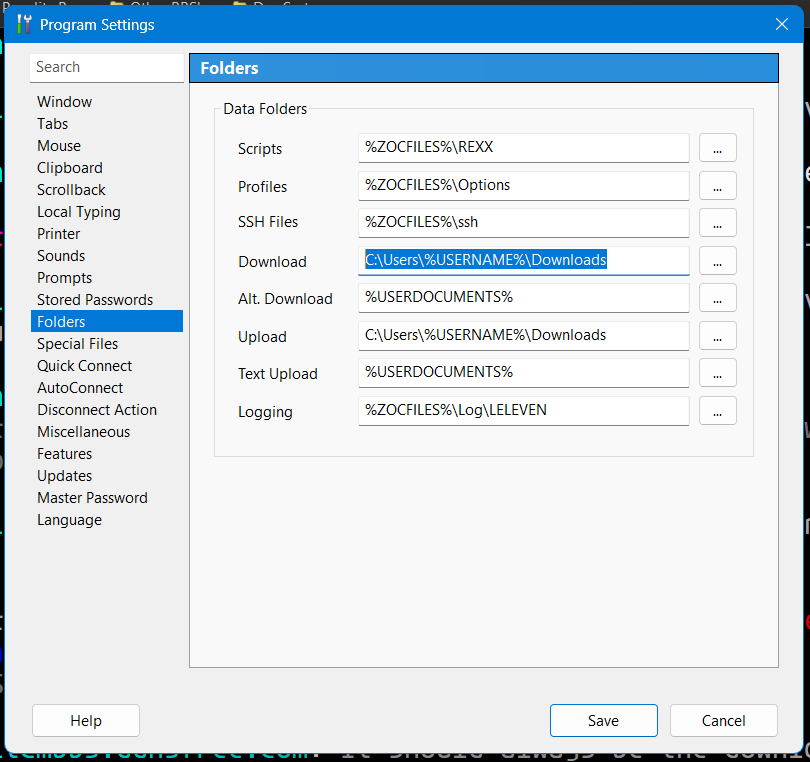Click the Search field in the sidebar
The height and width of the screenshot is (762, 810).
tap(106, 67)
